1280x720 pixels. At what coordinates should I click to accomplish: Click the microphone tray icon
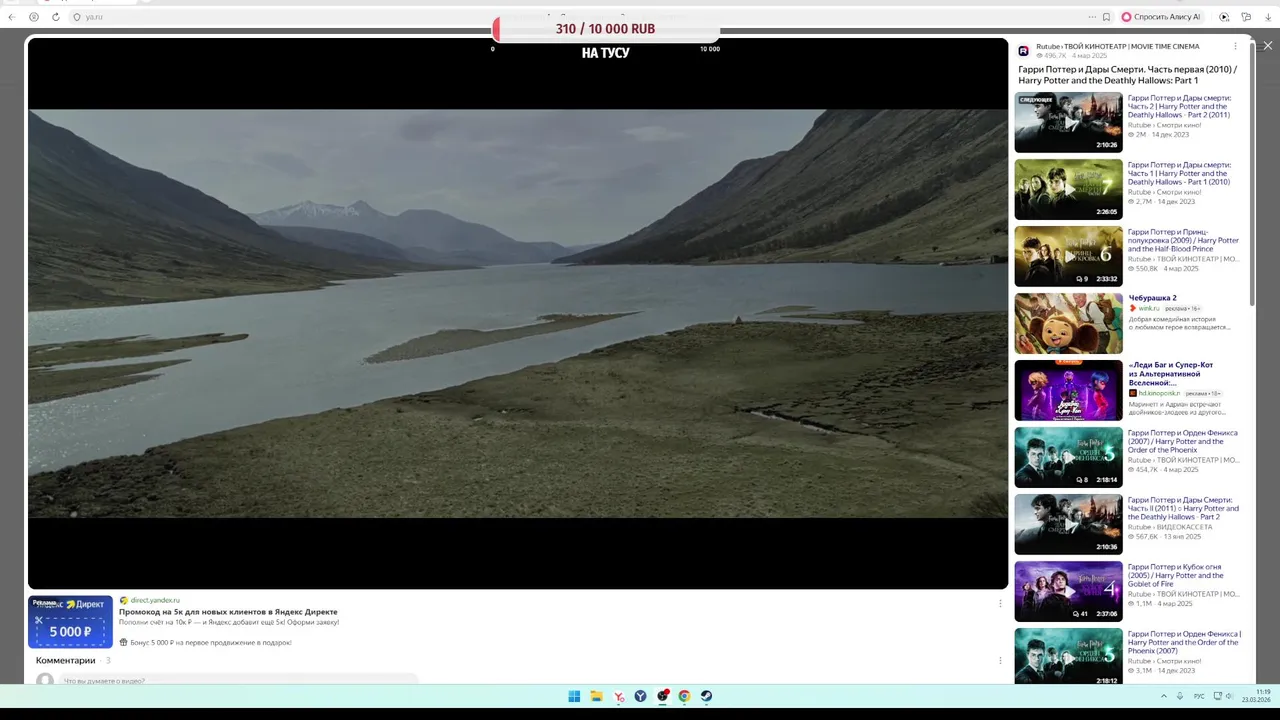(1180, 696)
